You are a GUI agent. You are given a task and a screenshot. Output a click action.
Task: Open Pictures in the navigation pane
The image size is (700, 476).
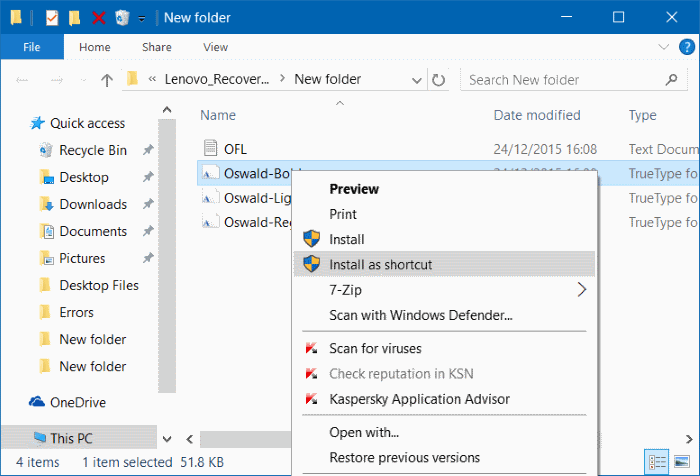(x=82, y=259)
